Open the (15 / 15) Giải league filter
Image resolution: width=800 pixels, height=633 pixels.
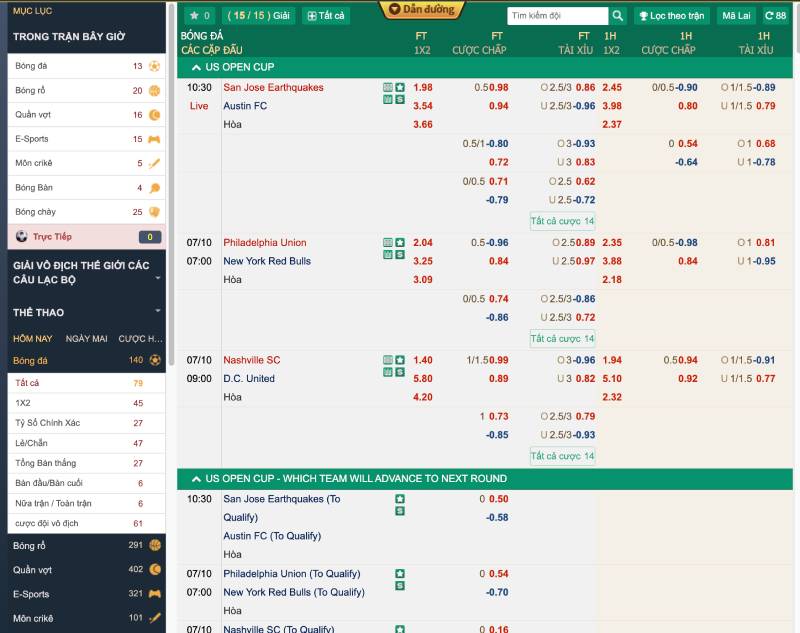(x=259, y=16)
